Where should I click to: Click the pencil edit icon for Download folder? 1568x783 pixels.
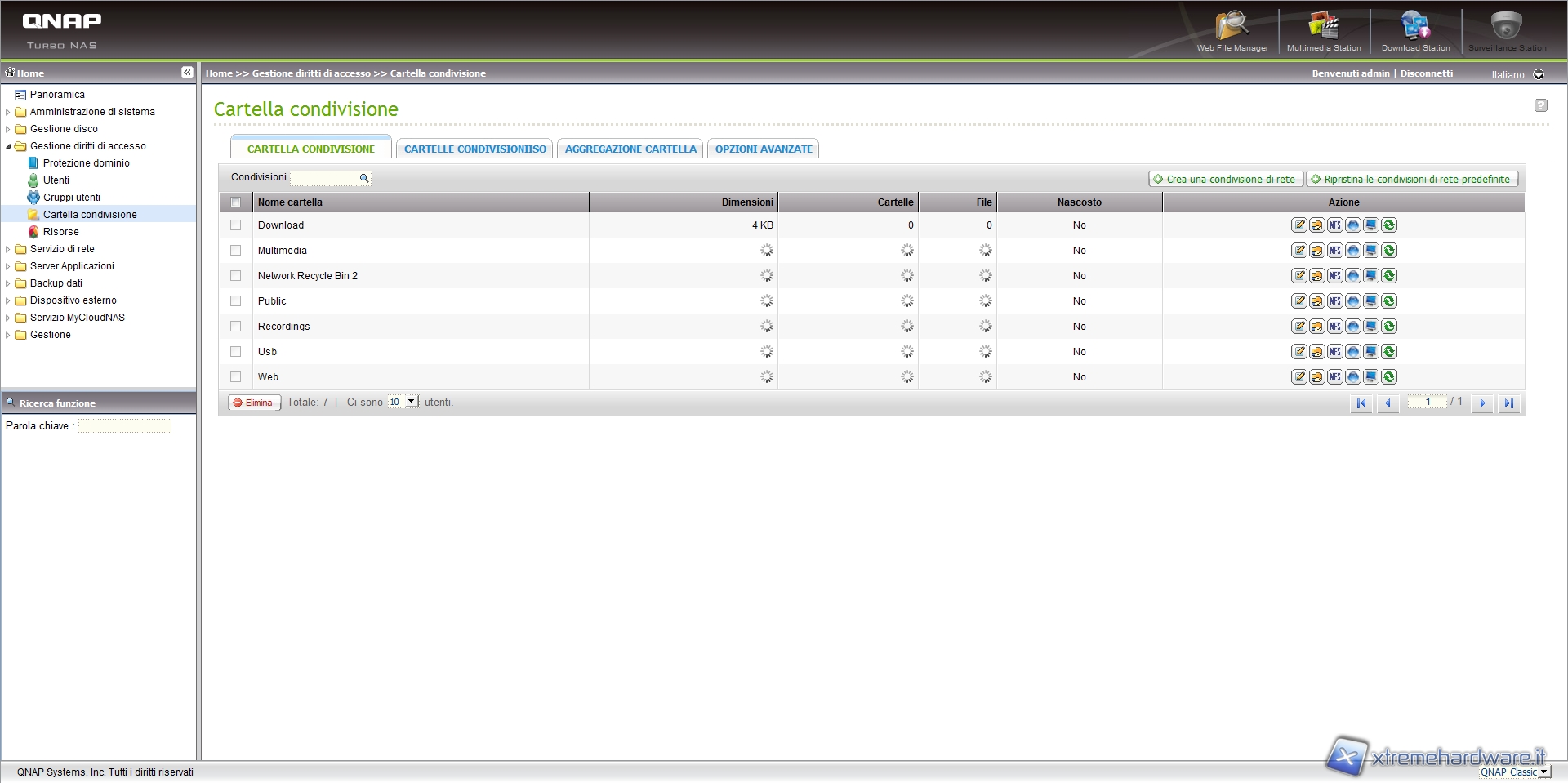(x=1299, y=225)
